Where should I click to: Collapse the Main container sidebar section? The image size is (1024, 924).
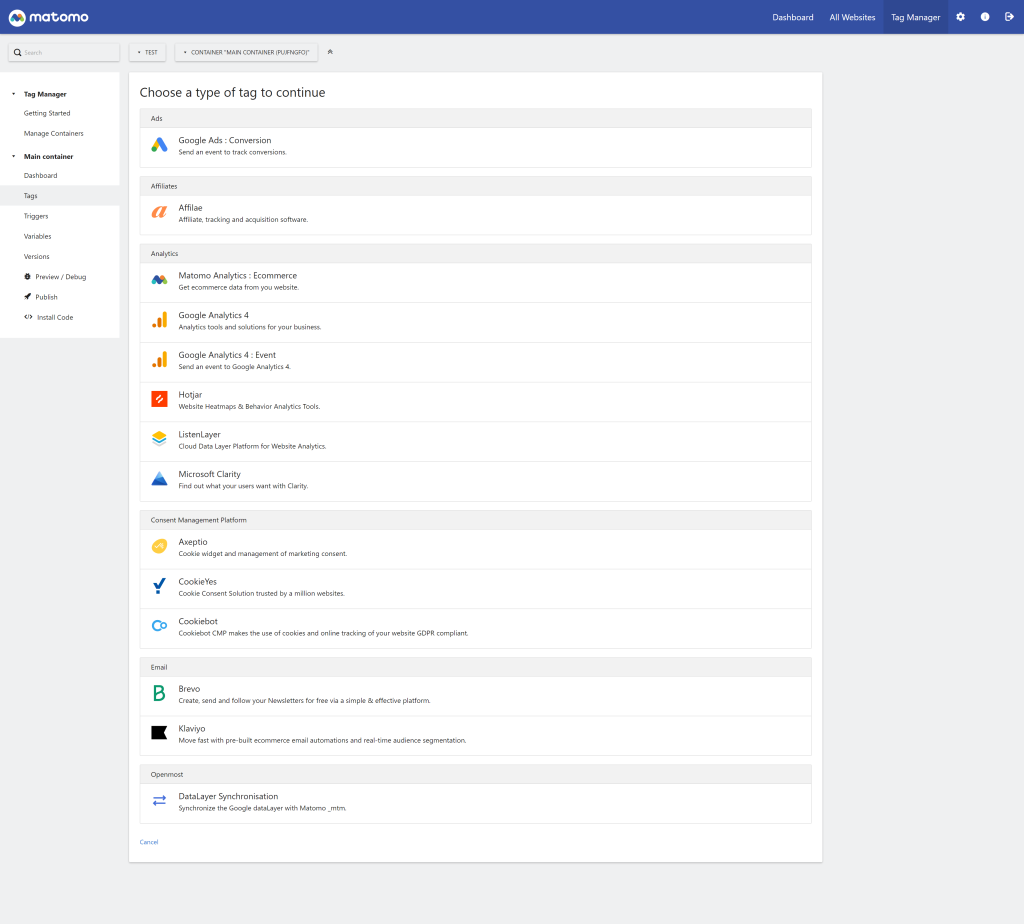[x=14, y=157]
